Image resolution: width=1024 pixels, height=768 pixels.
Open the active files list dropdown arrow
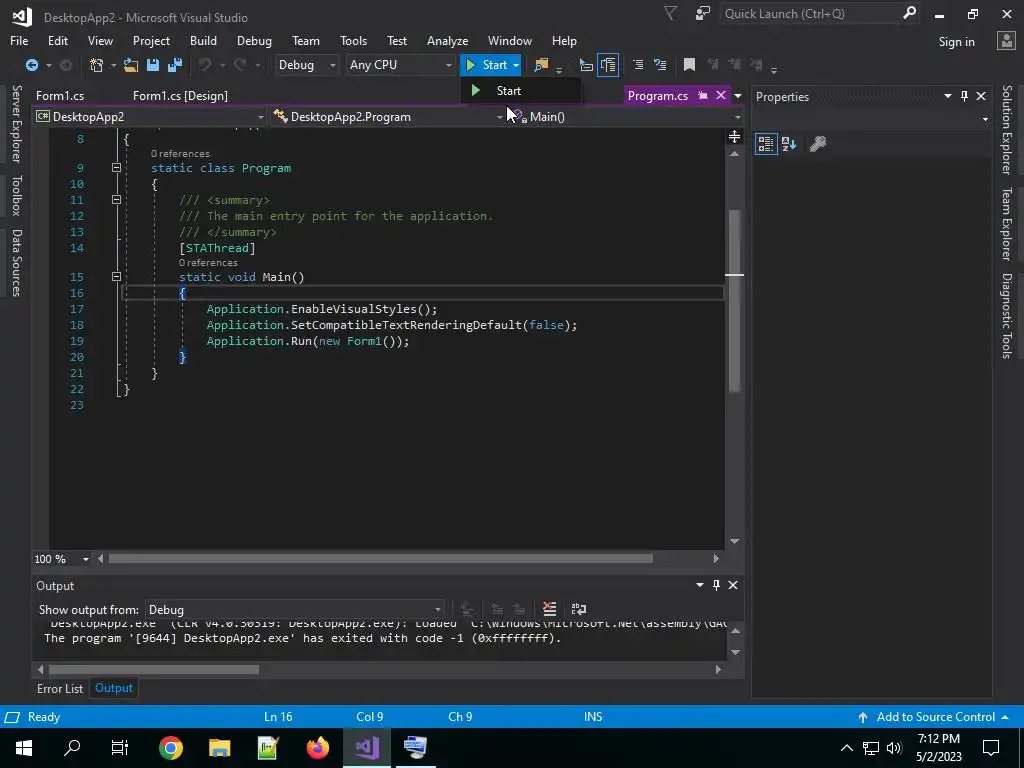[x=738, y=96]
